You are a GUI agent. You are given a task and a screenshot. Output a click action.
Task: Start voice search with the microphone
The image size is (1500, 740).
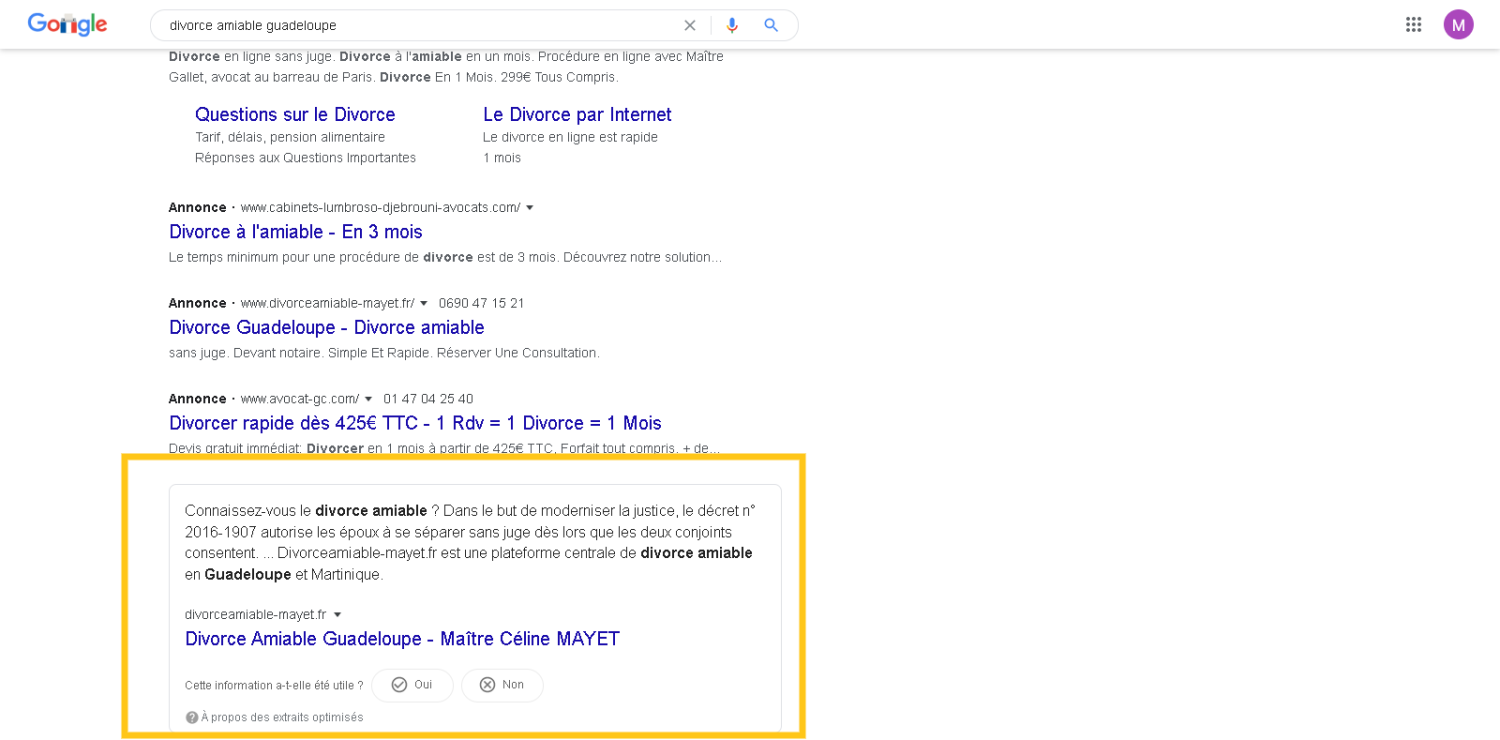[732, 25]
